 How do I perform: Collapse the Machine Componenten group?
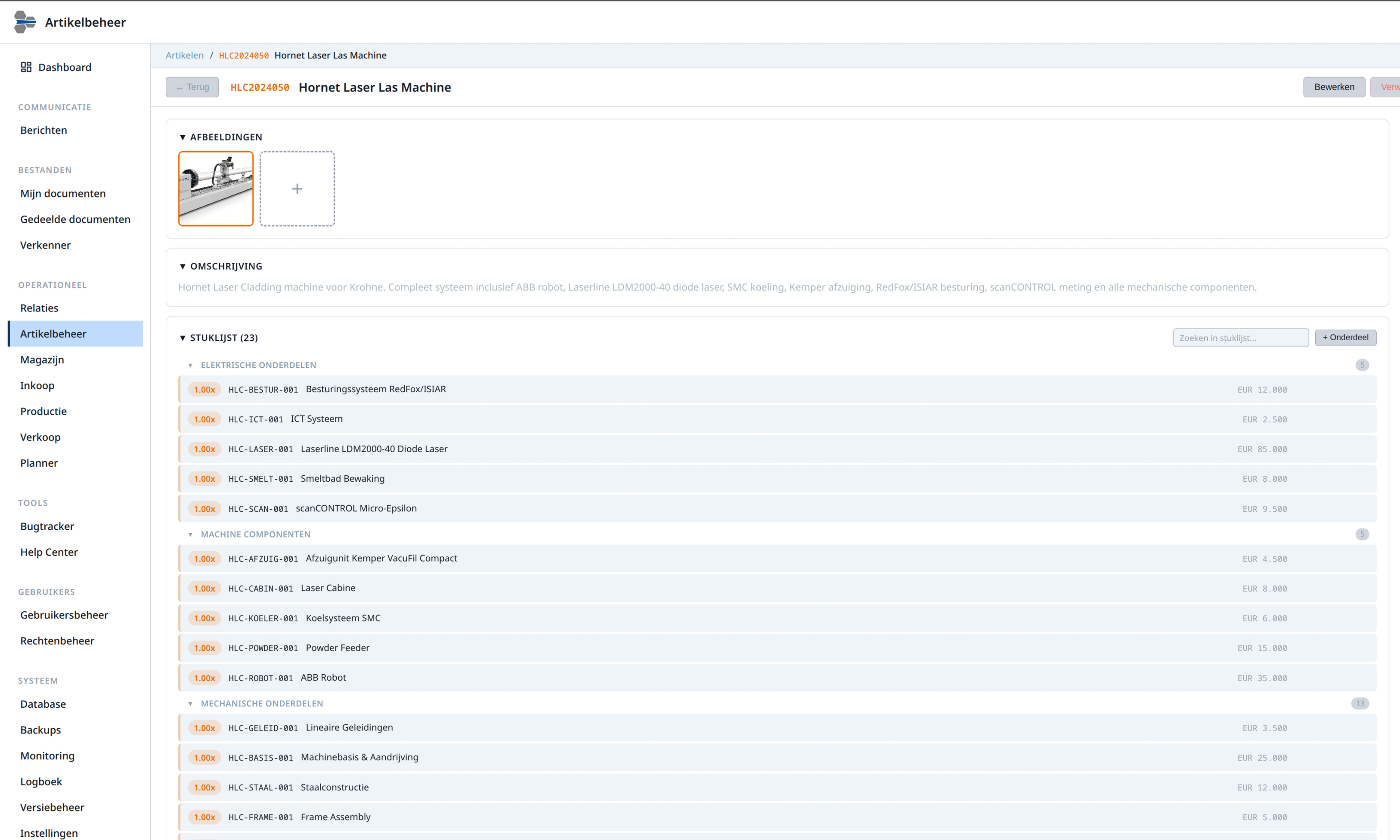pos(191,534)
